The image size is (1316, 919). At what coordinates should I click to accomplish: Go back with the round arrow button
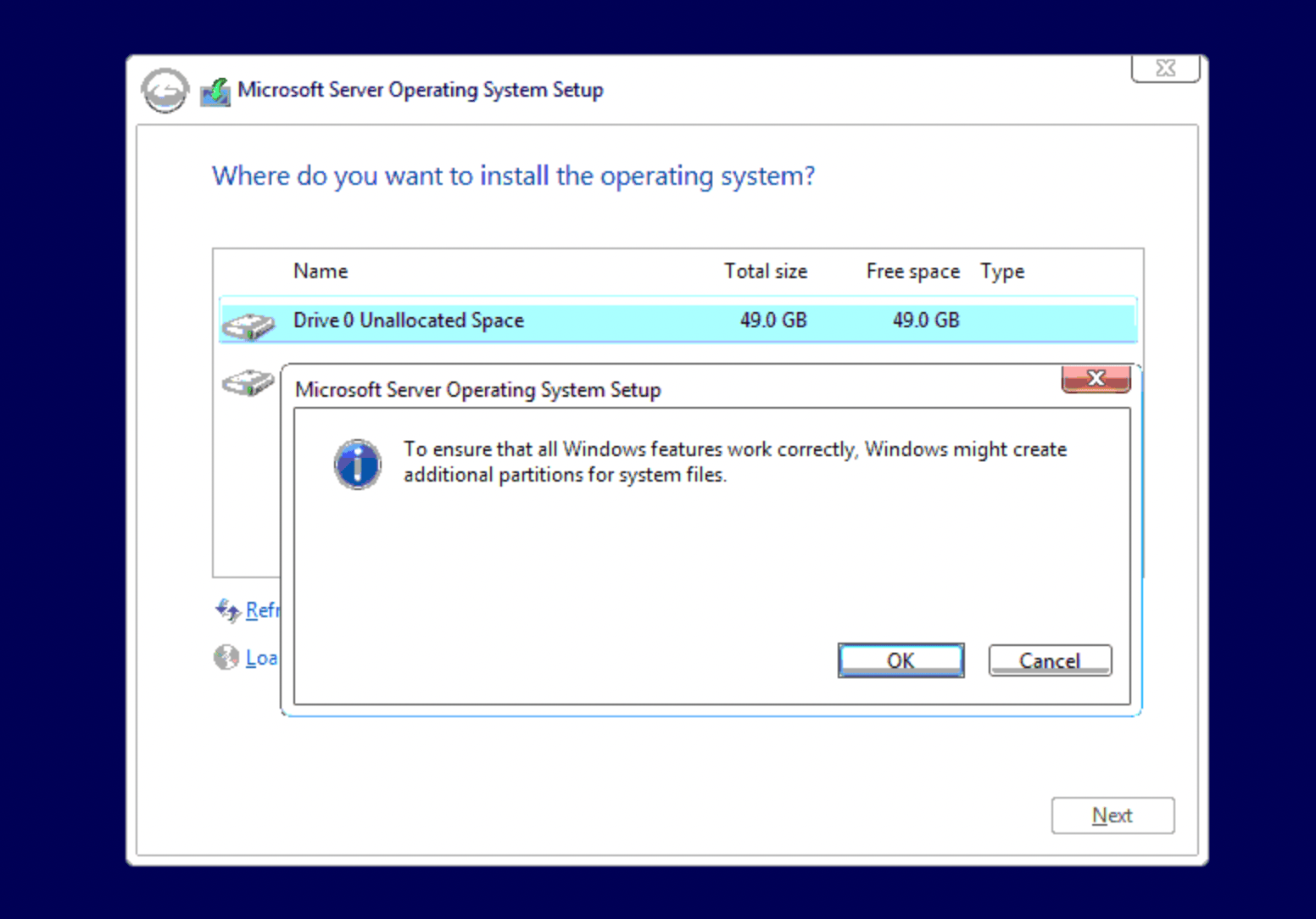164,90
